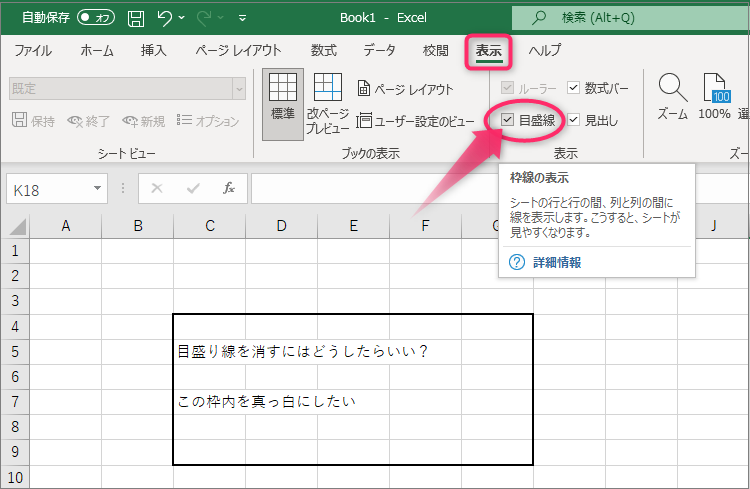Screen dimensions: 750x489
Task: Select column J header
Action: [x=713, y=226]
